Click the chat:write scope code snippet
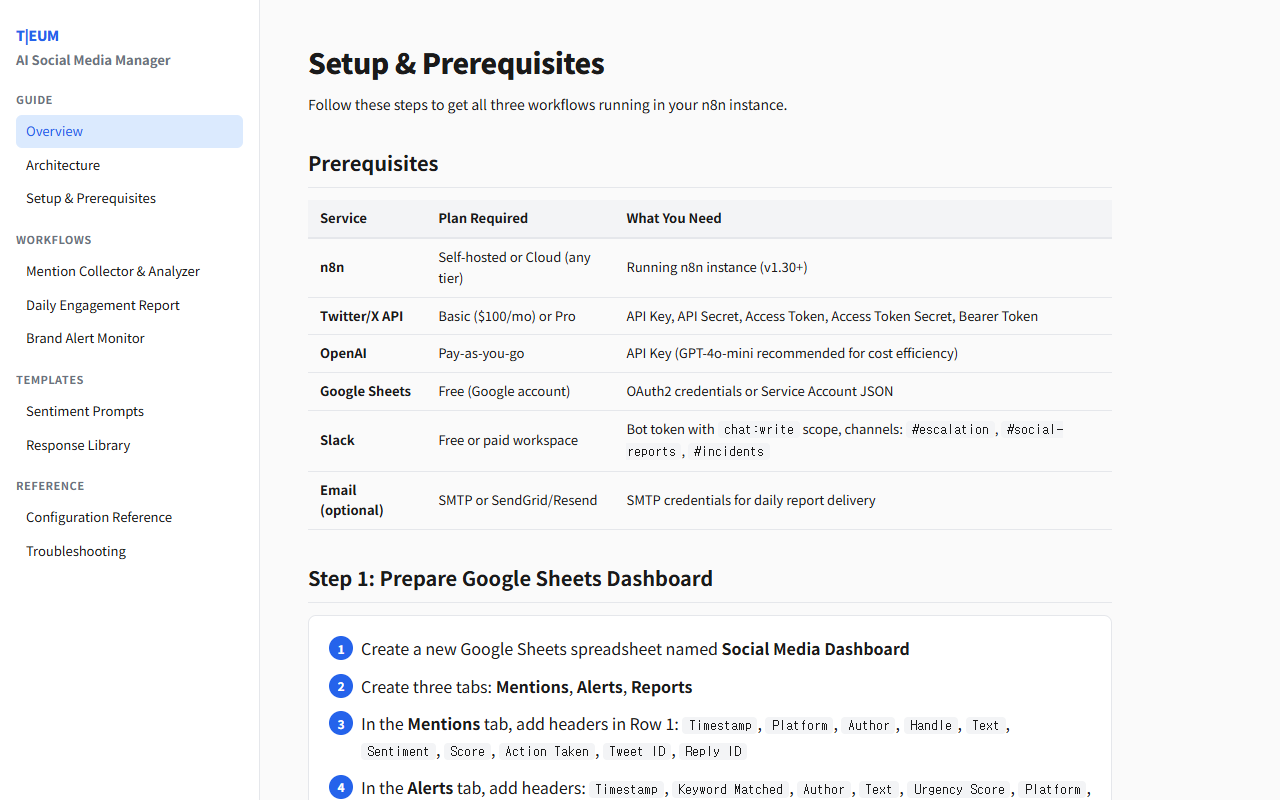 click(758, 430)
